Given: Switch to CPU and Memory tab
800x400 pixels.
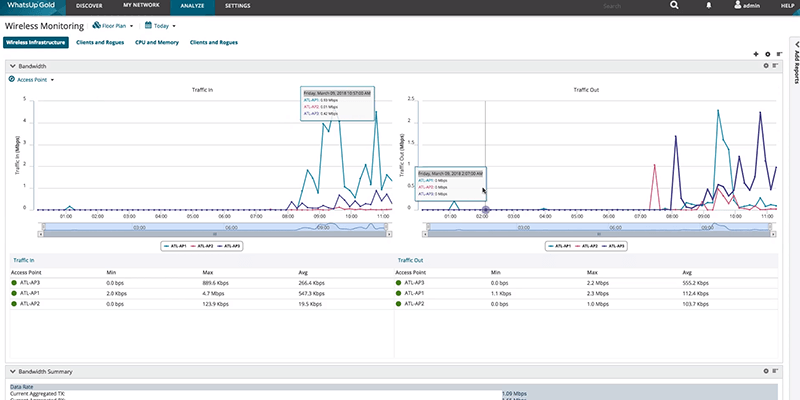Looking at the screenshot, I should click(157, 43).
